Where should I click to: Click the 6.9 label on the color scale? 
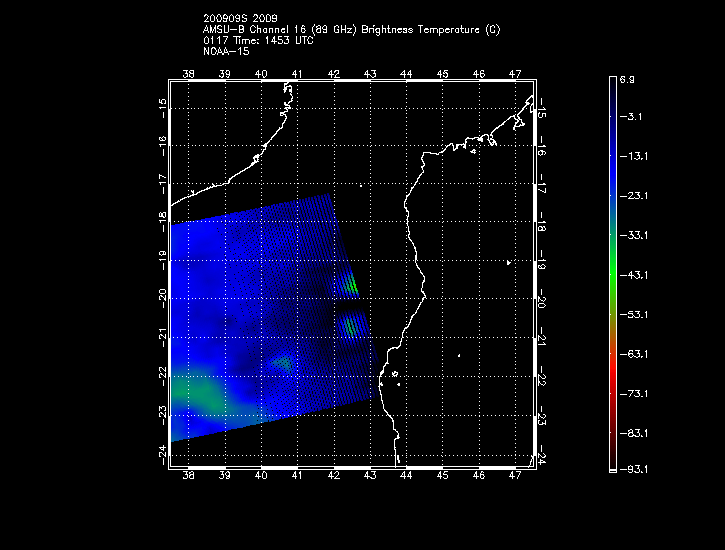pos(630,77)
